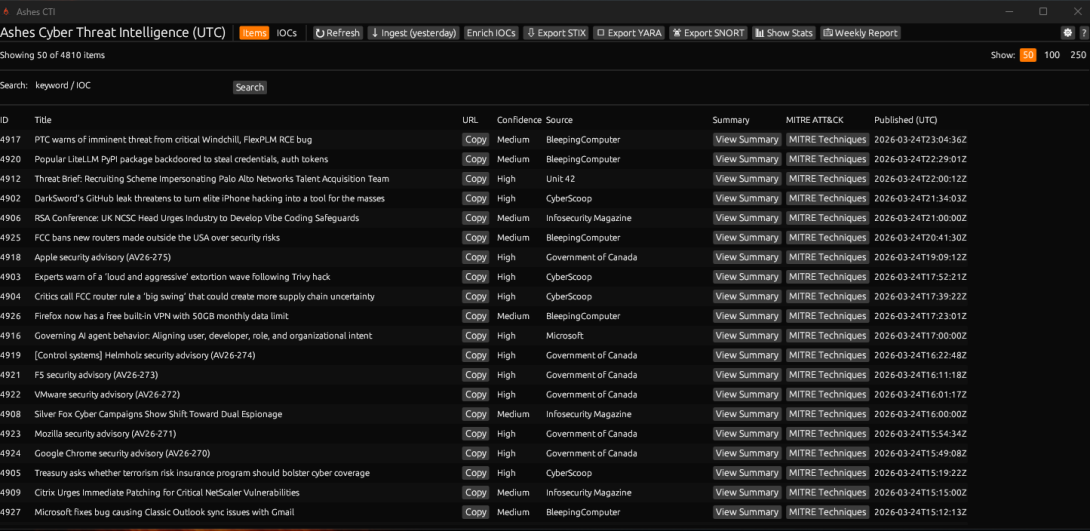Select ID cell 4917

coord(9,140)
